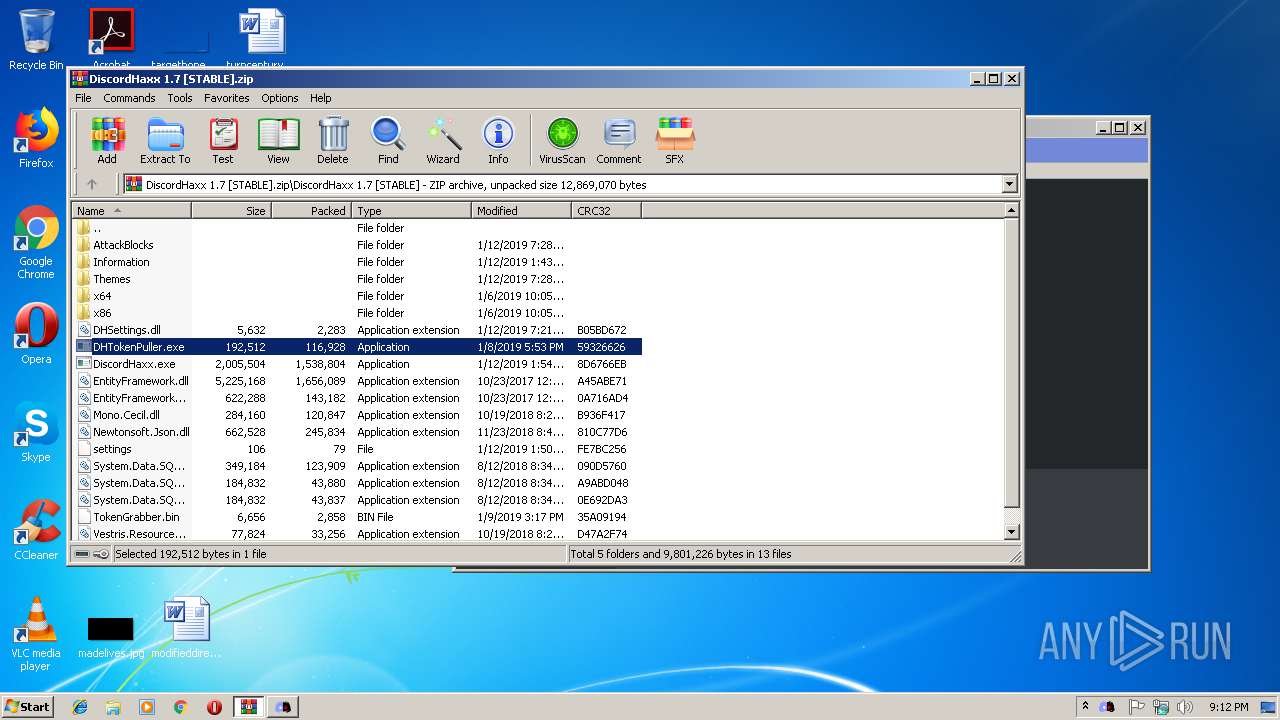1280x720 pixels.
Task: Click the taskbar clock showing 9:12 PM
Action: [x=1228, y=707]
